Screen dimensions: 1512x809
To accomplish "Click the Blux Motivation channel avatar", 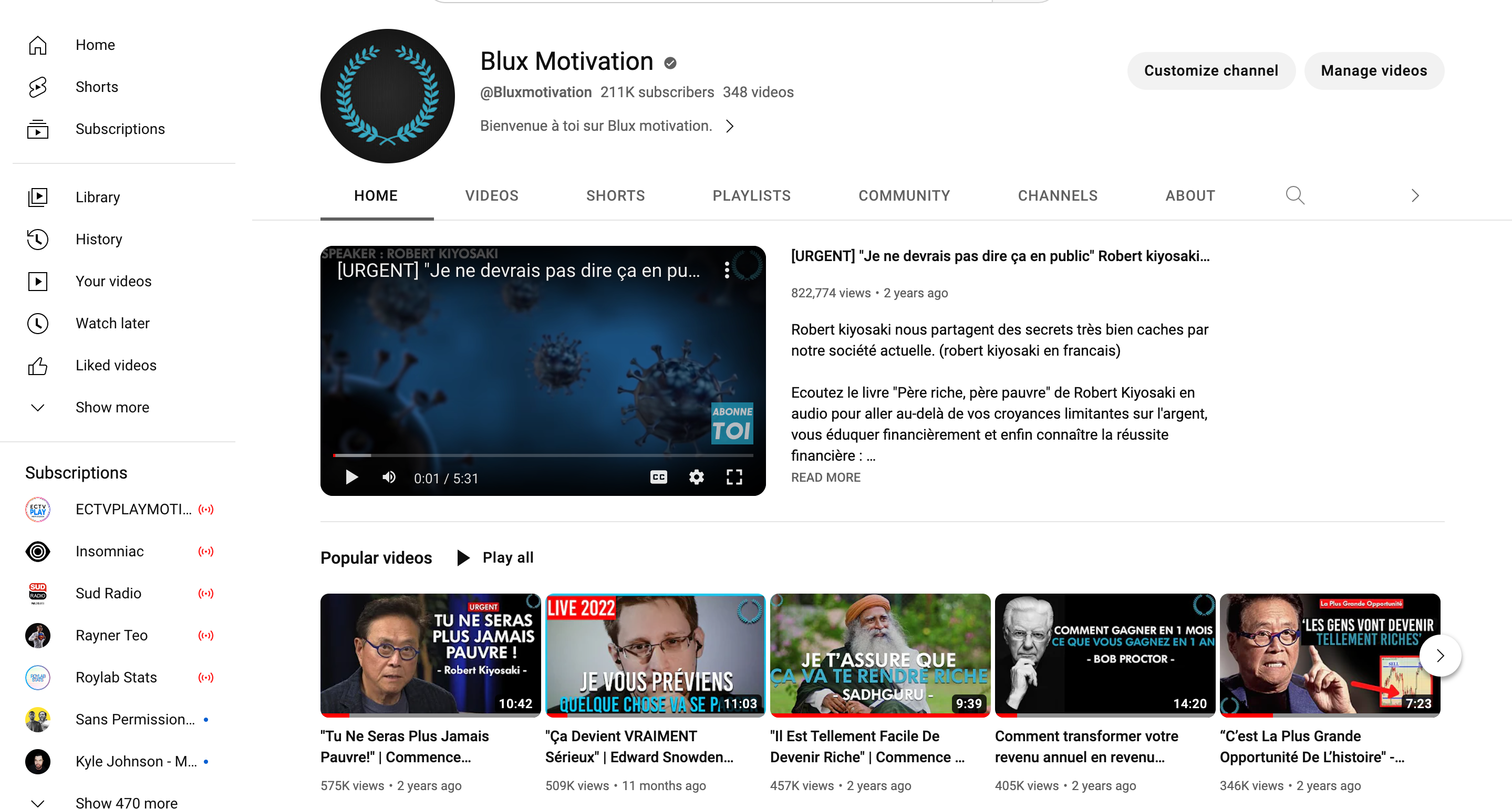I will point(387,96).
